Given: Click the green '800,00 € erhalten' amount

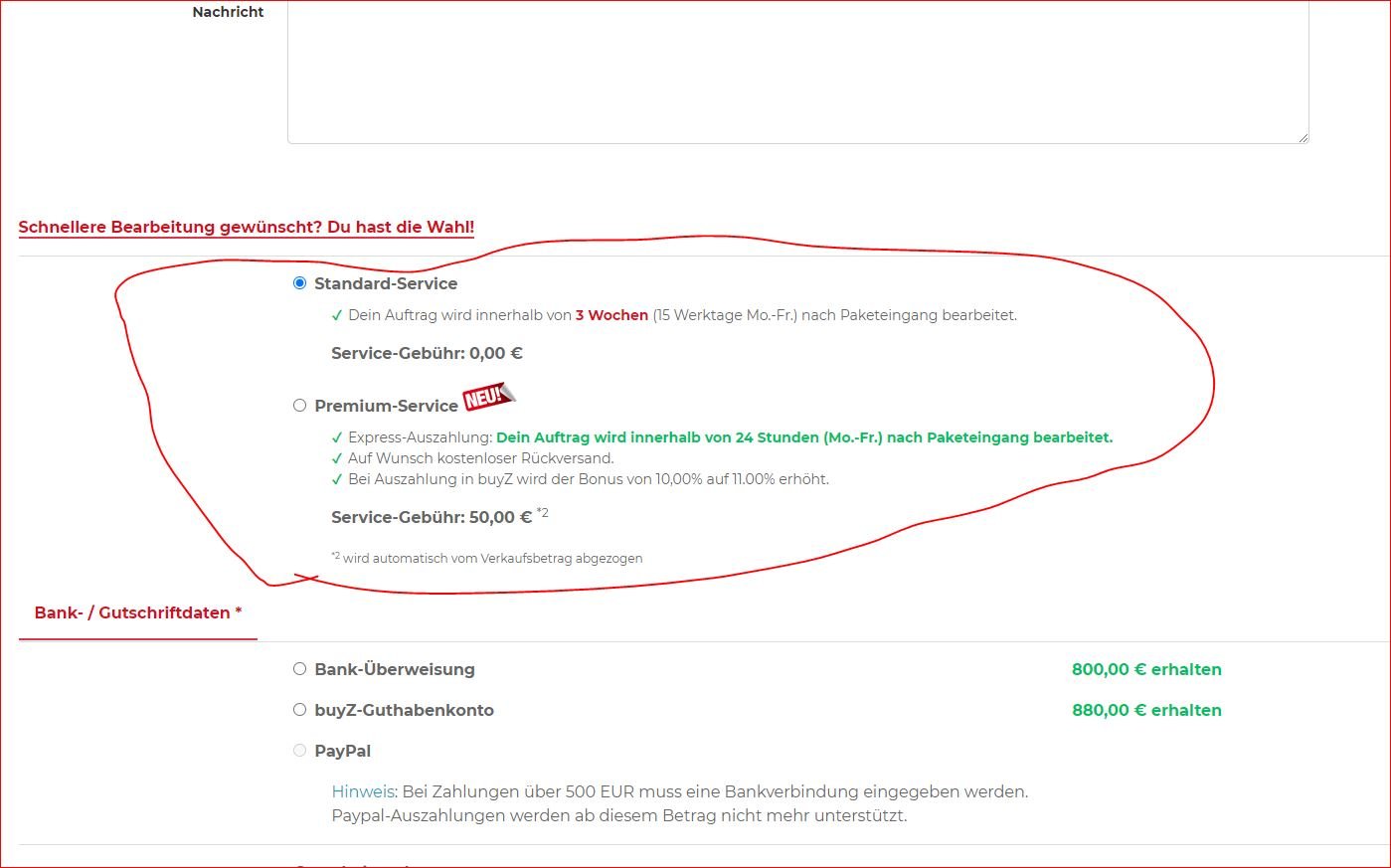Looking at the screenshot, I should coord(1146,670).
